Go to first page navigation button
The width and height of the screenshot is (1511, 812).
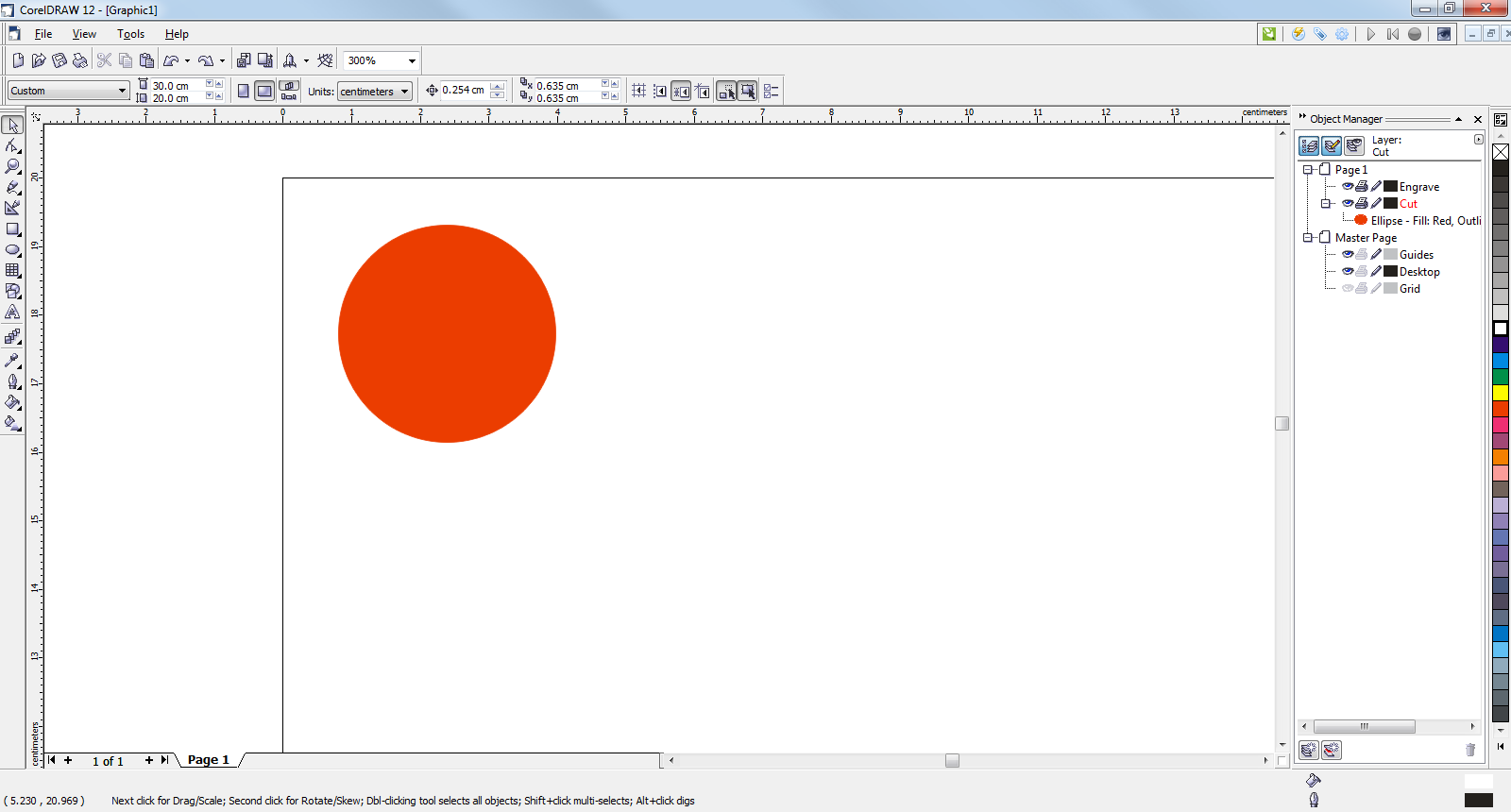click(x=52, y=760)
